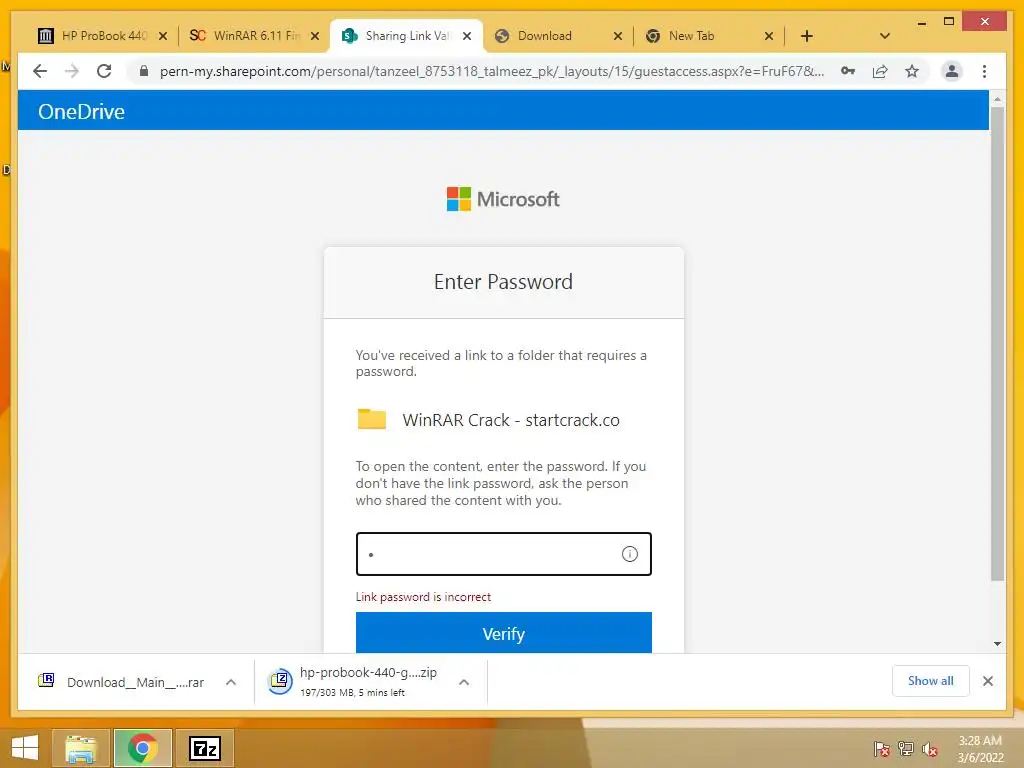
Task: Switch to HP ProBook 440 tab
Action: (x=103, y=36)
